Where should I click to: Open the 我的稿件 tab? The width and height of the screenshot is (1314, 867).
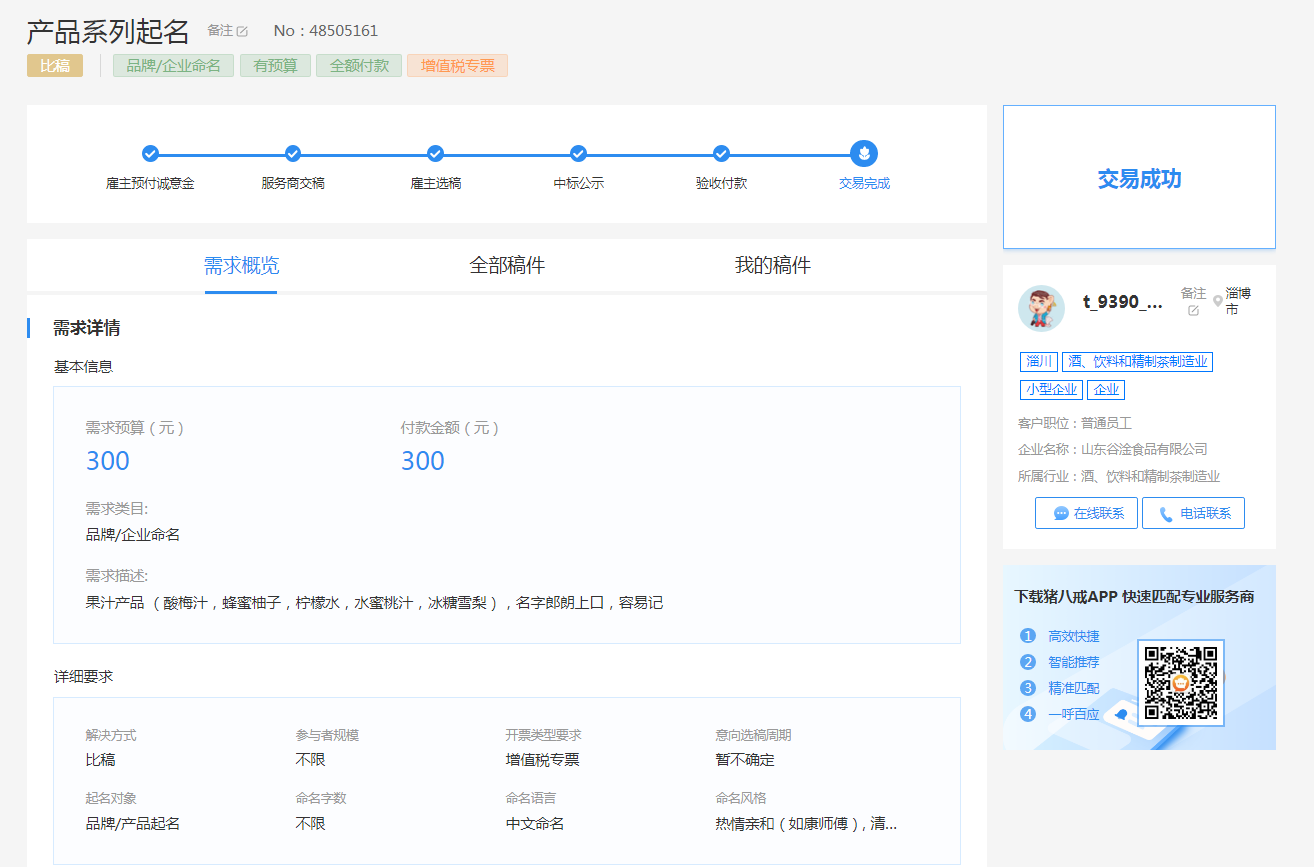coord(772,265)
